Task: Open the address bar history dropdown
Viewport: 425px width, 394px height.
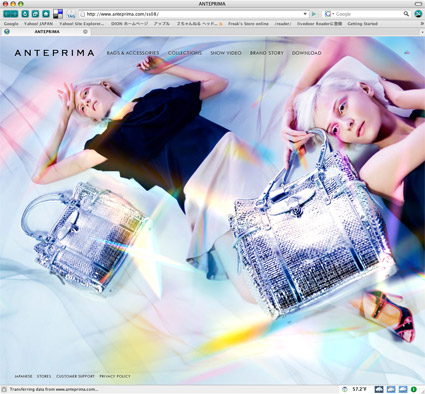Action: pyautogui.click(x=305, y=14)
